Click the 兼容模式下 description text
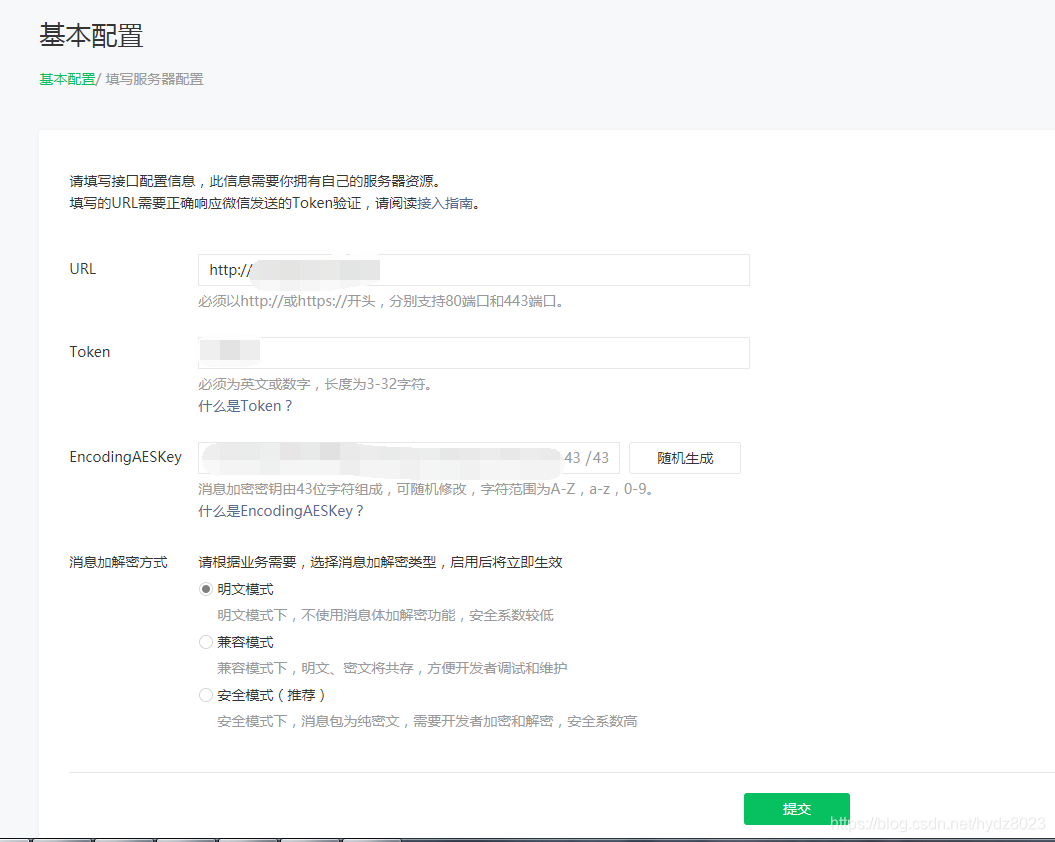The image size is (1055, 842). [x=392, y=668]
